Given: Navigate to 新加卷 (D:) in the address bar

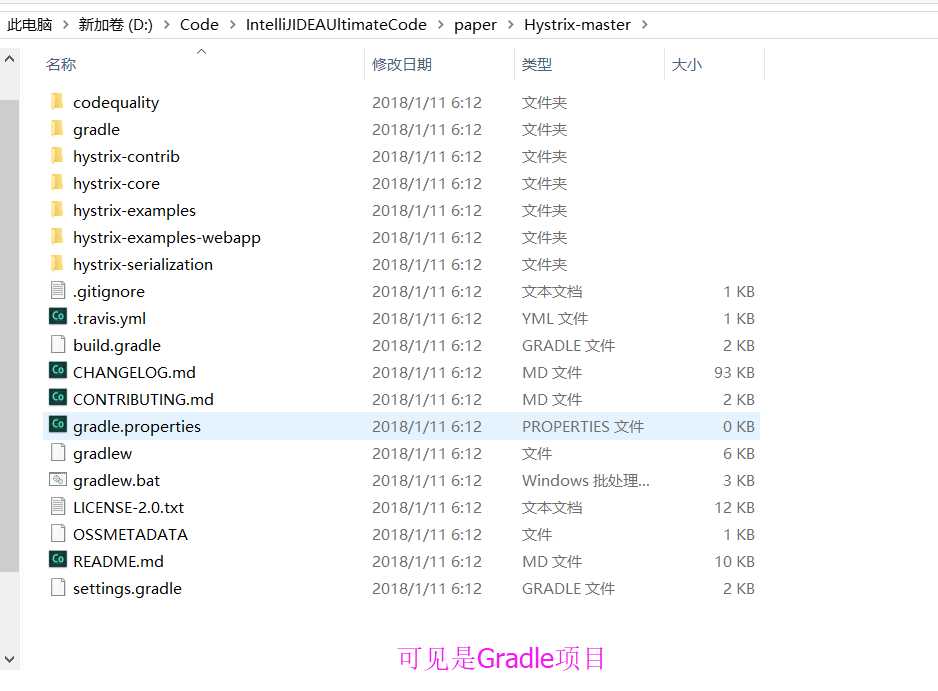Looking at the screenshot, I should click(x=115, y=25).
